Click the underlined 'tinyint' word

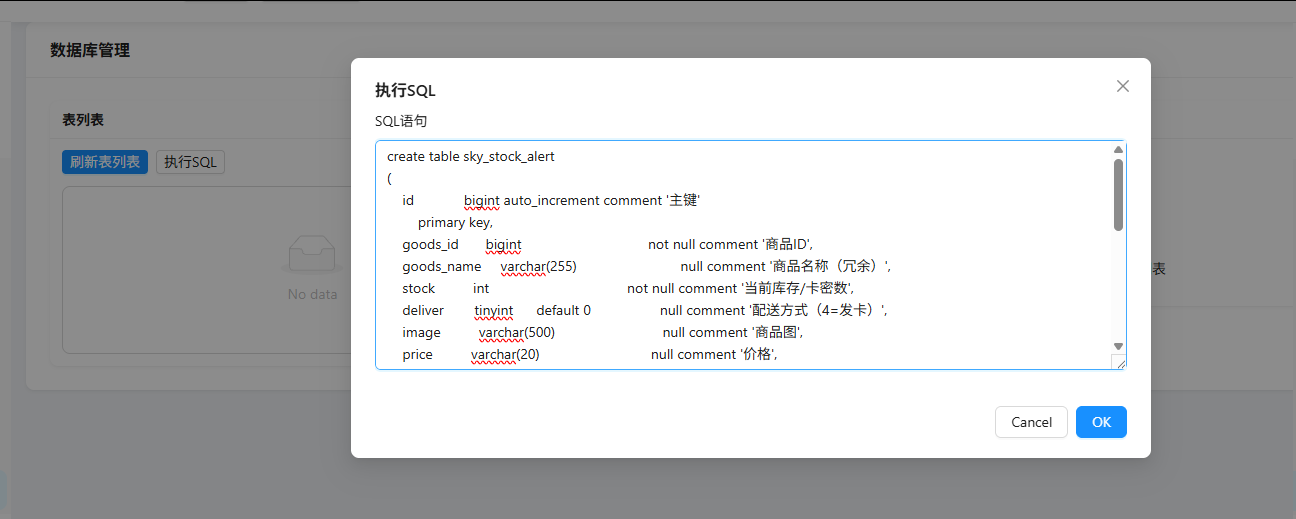494,310
